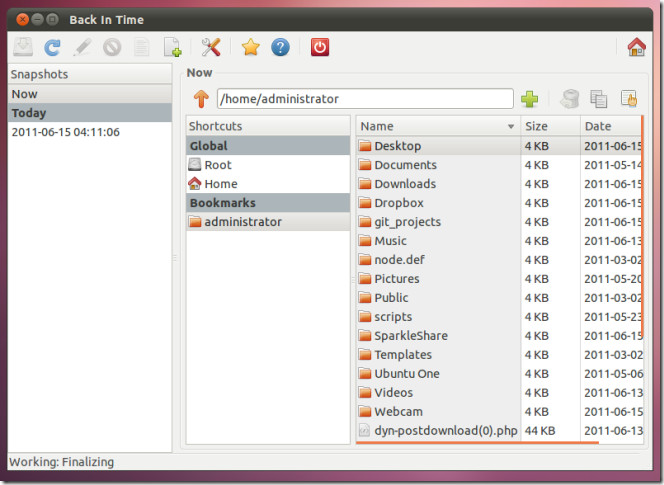Click the blue refresh snapshots icon
Viewport: 664px width, 485px height.
53,47
